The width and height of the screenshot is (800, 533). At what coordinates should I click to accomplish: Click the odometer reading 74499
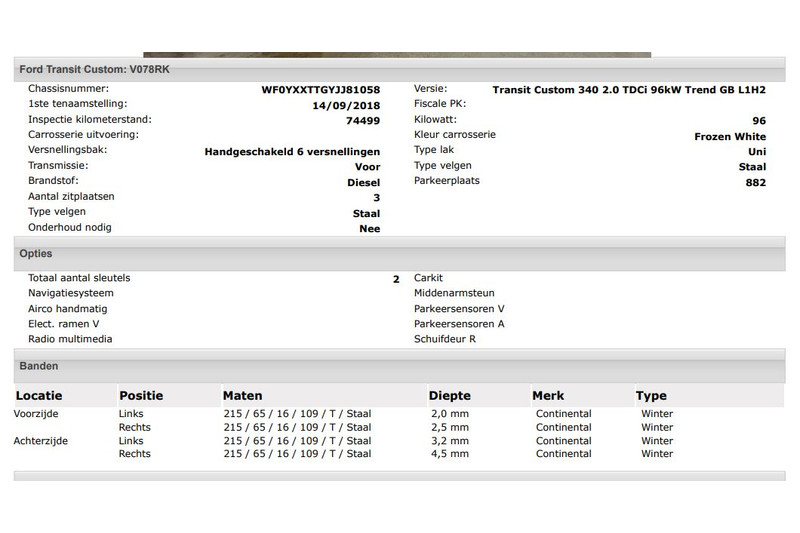pos(362,120)
